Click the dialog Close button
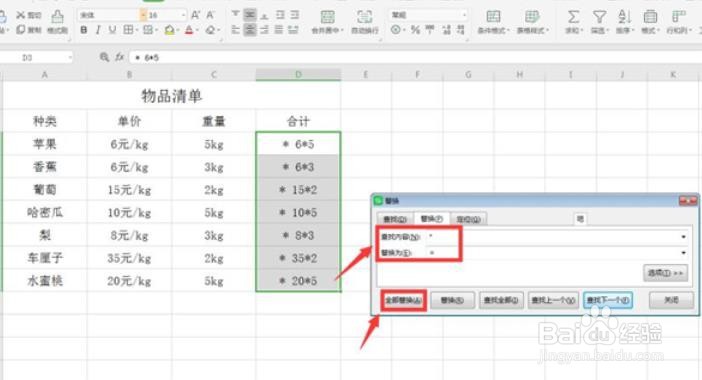Screen dimensions: 702x380 tap(671, 300)
